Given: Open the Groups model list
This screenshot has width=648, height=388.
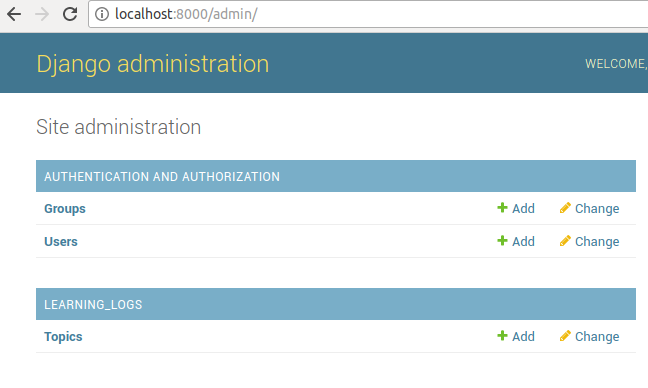Looking at the screenshot, I should (65, 209).
